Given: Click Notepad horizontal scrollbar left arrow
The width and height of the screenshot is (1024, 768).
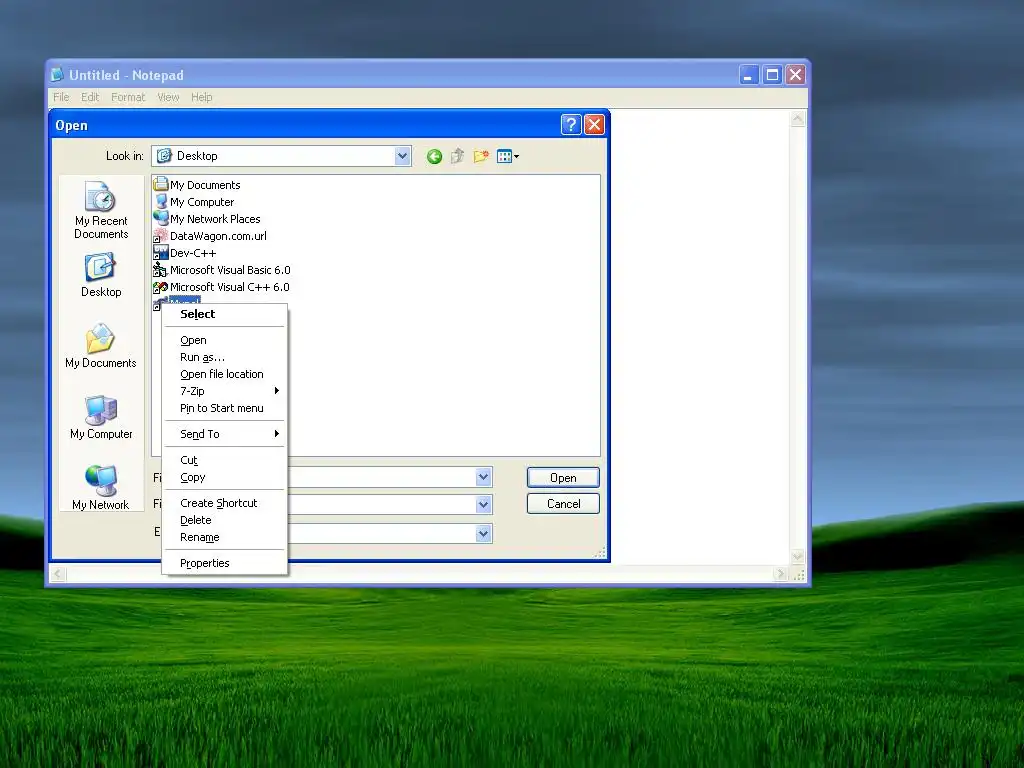Looking at the screenshot, I should [x=58, y=574].
